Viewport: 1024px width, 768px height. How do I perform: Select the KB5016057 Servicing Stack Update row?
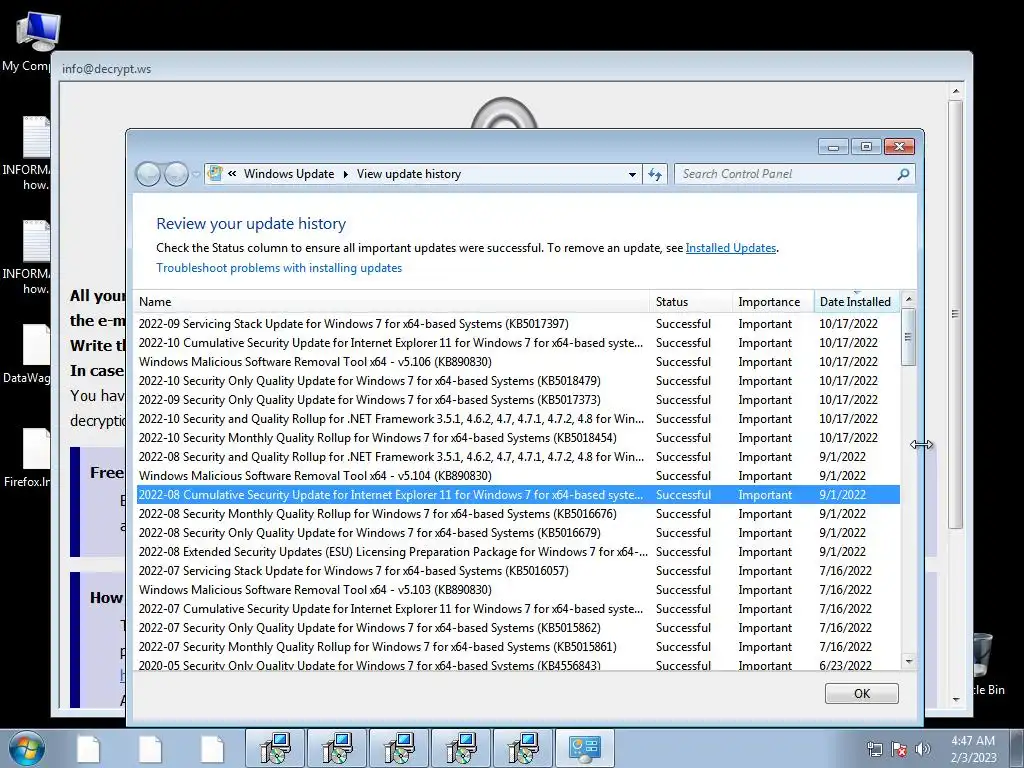click(518, 570)
